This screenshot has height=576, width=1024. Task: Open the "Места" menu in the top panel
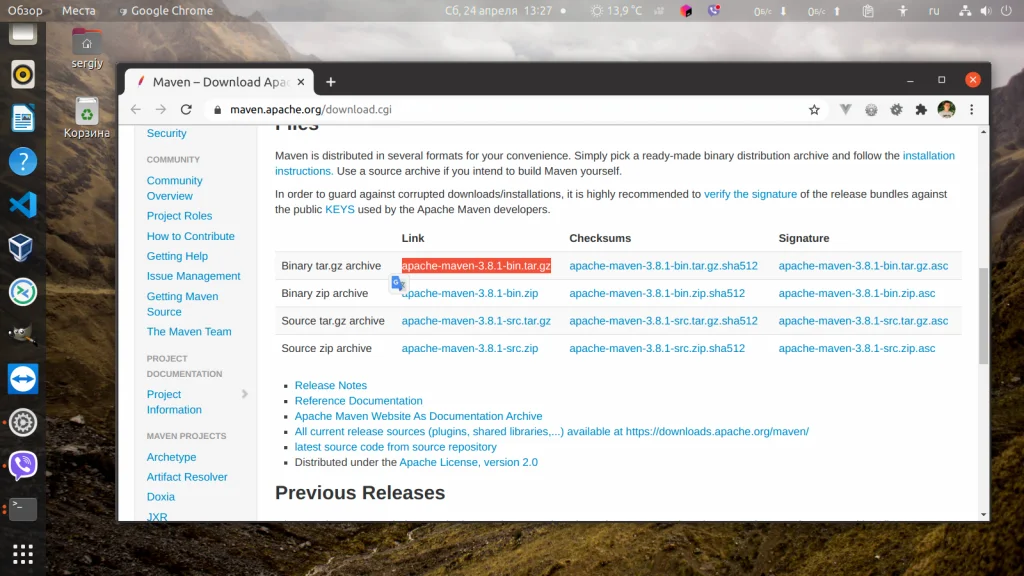coord(78,11)
